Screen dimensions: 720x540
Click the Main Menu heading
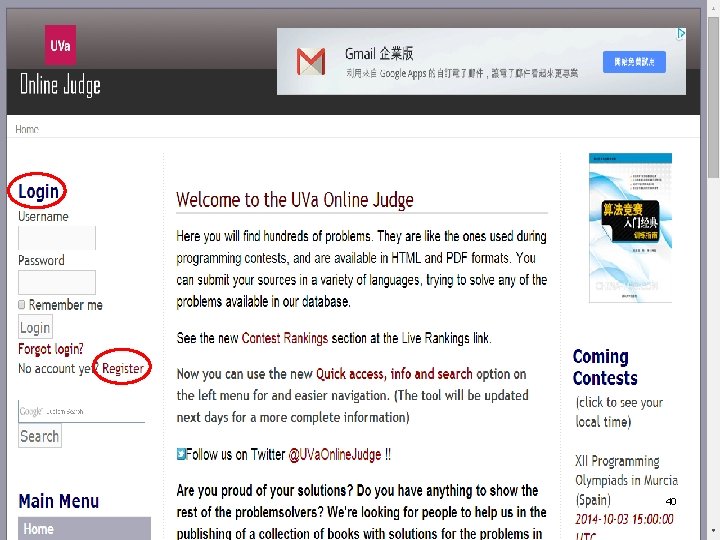tap(59, 501)
